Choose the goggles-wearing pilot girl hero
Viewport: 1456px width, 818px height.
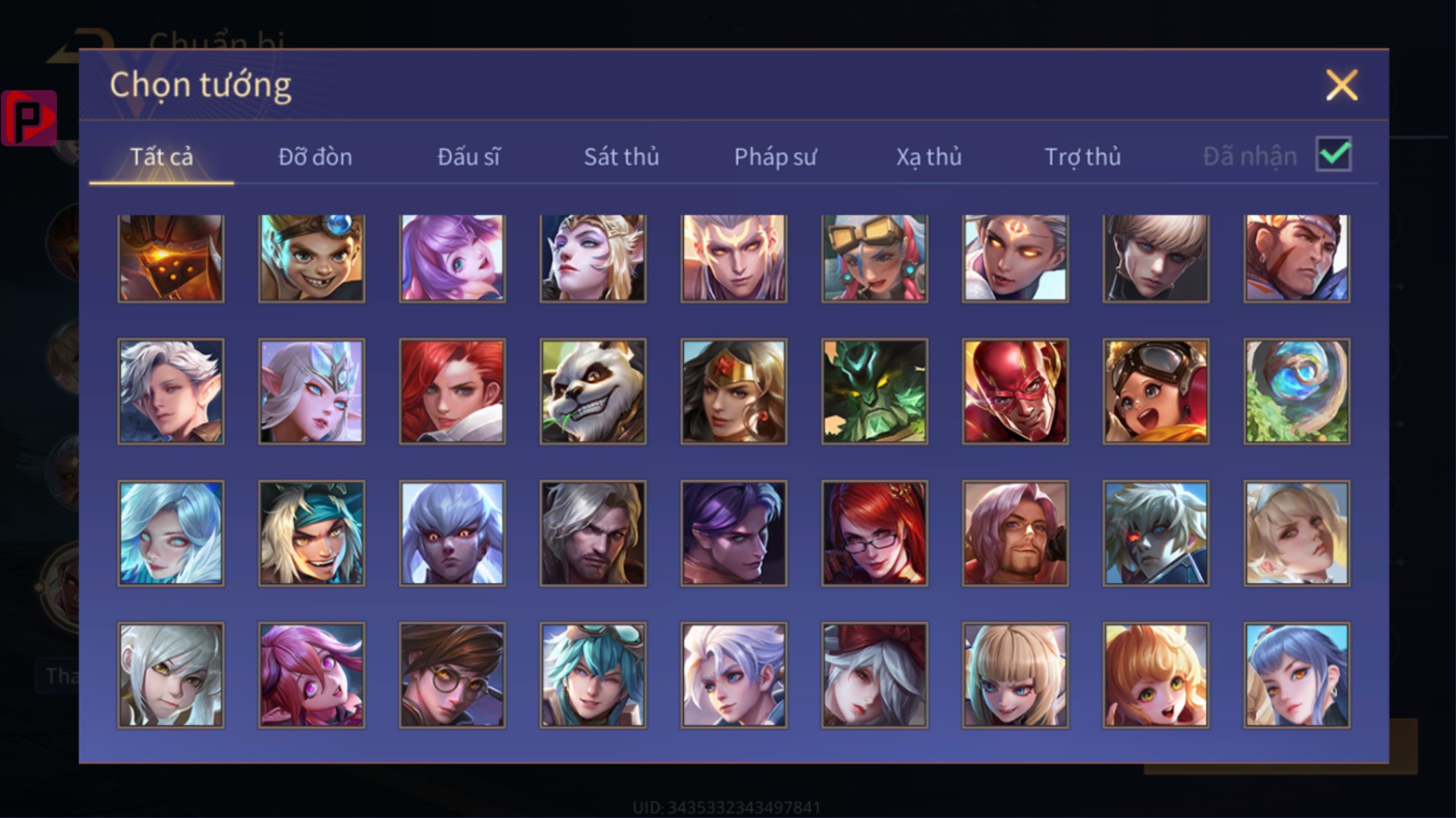pyautogui.click(x=1156, y=391)
